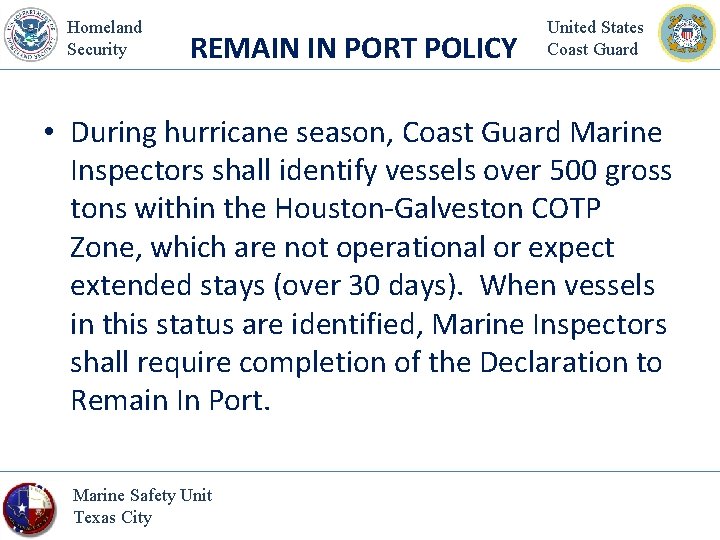Click the words "shall identify vessels"
720x540 pixels.
tap(352, 171)
